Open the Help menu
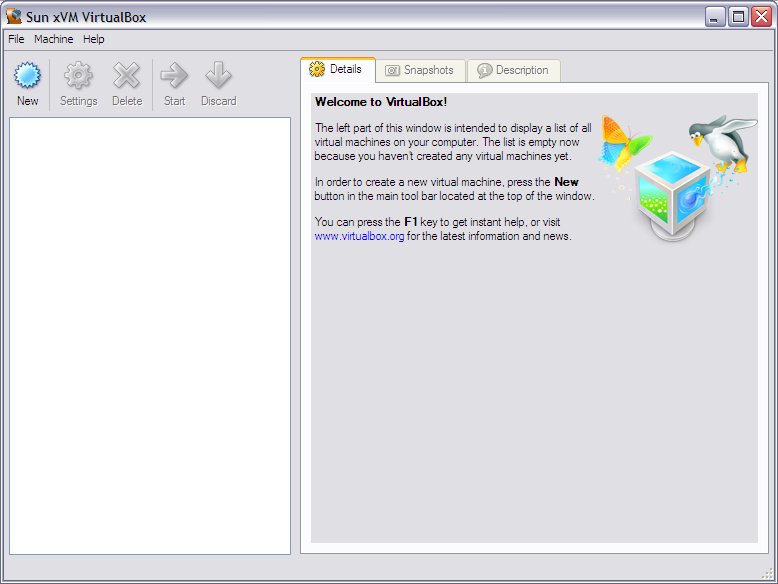 [93, 39]
